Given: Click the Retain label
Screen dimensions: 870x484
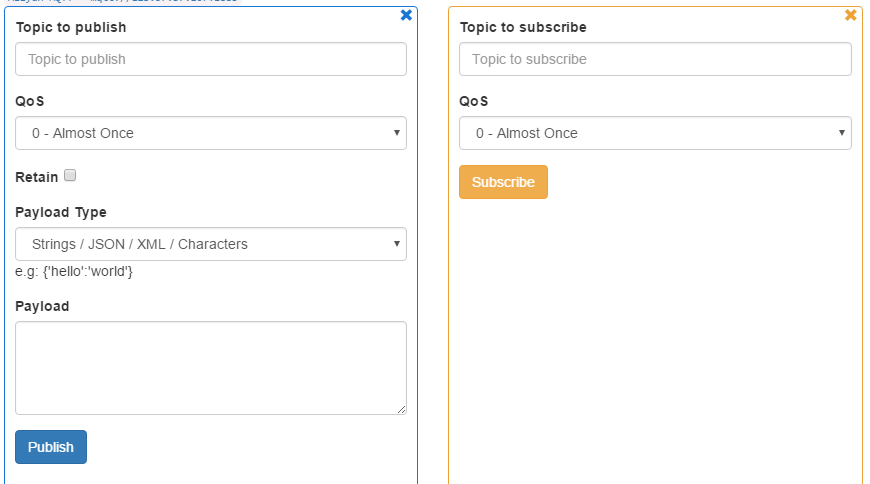Looking at the screenshot, I should coord(37,177).
